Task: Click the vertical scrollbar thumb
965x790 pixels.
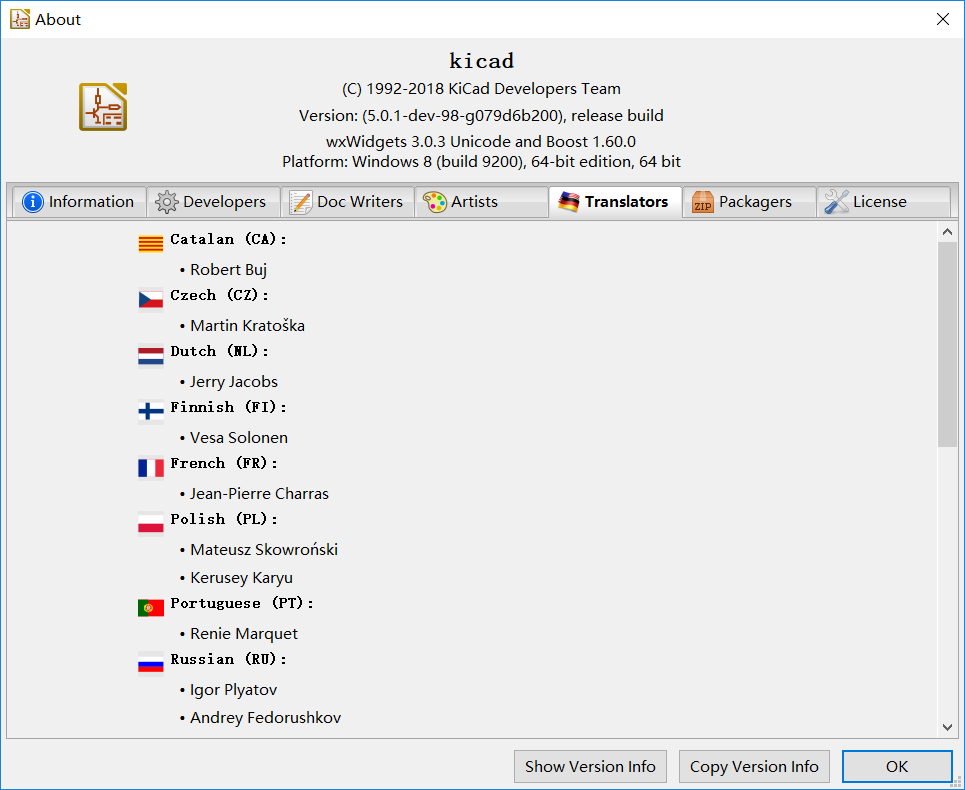Action: pyautogui.click(x=947, y=345)
